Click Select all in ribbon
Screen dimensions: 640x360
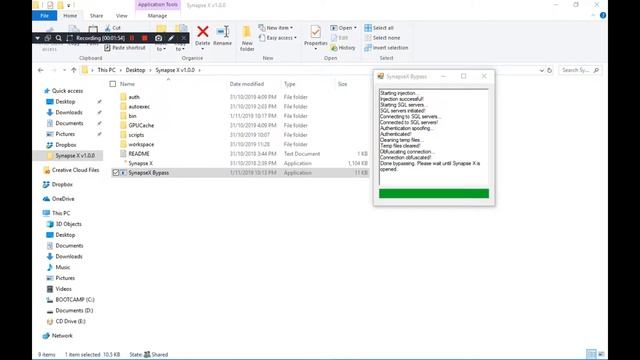click(x=379, y=28)
